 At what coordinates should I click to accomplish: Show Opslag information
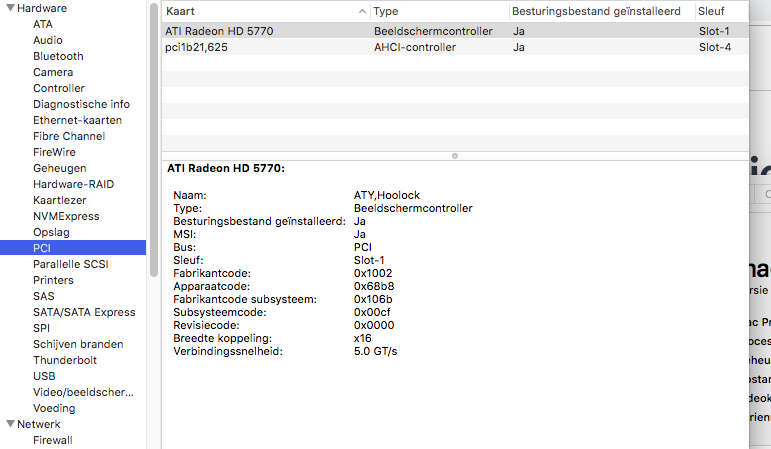(51, 232)
